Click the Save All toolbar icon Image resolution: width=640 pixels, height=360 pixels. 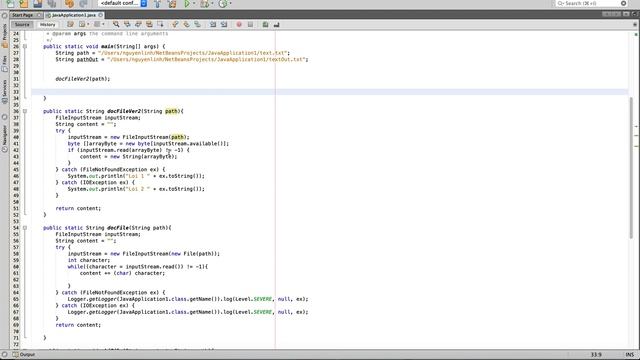coord(51,3)
